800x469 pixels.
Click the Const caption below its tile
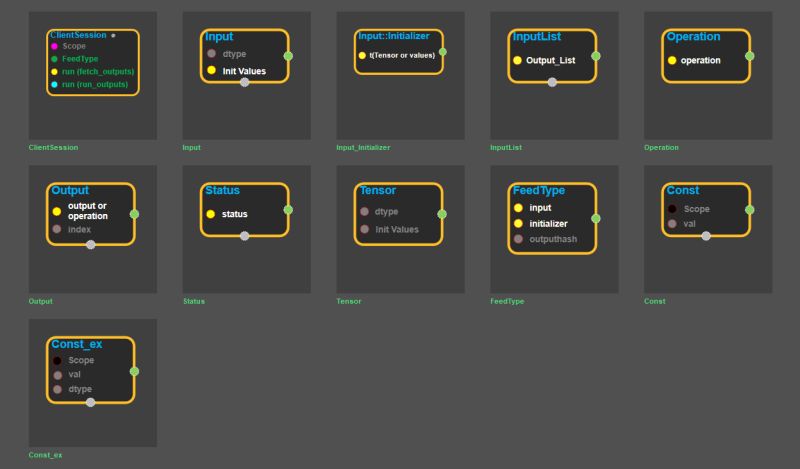coord(655,301)
